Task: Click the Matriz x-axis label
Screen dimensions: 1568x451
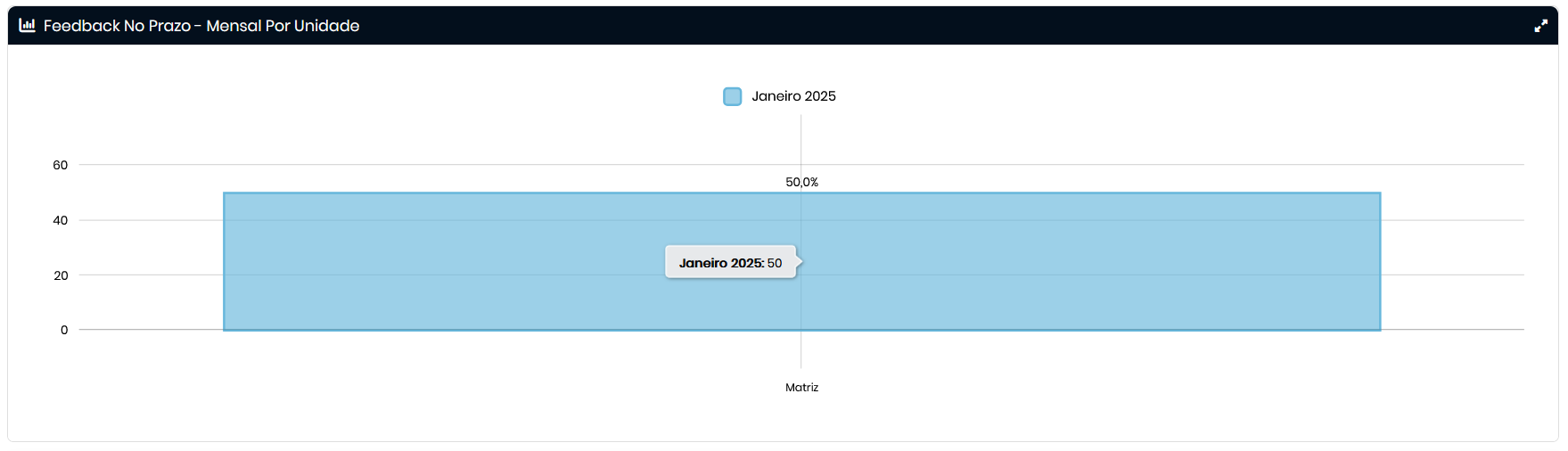Action: [x=801, y=388]
